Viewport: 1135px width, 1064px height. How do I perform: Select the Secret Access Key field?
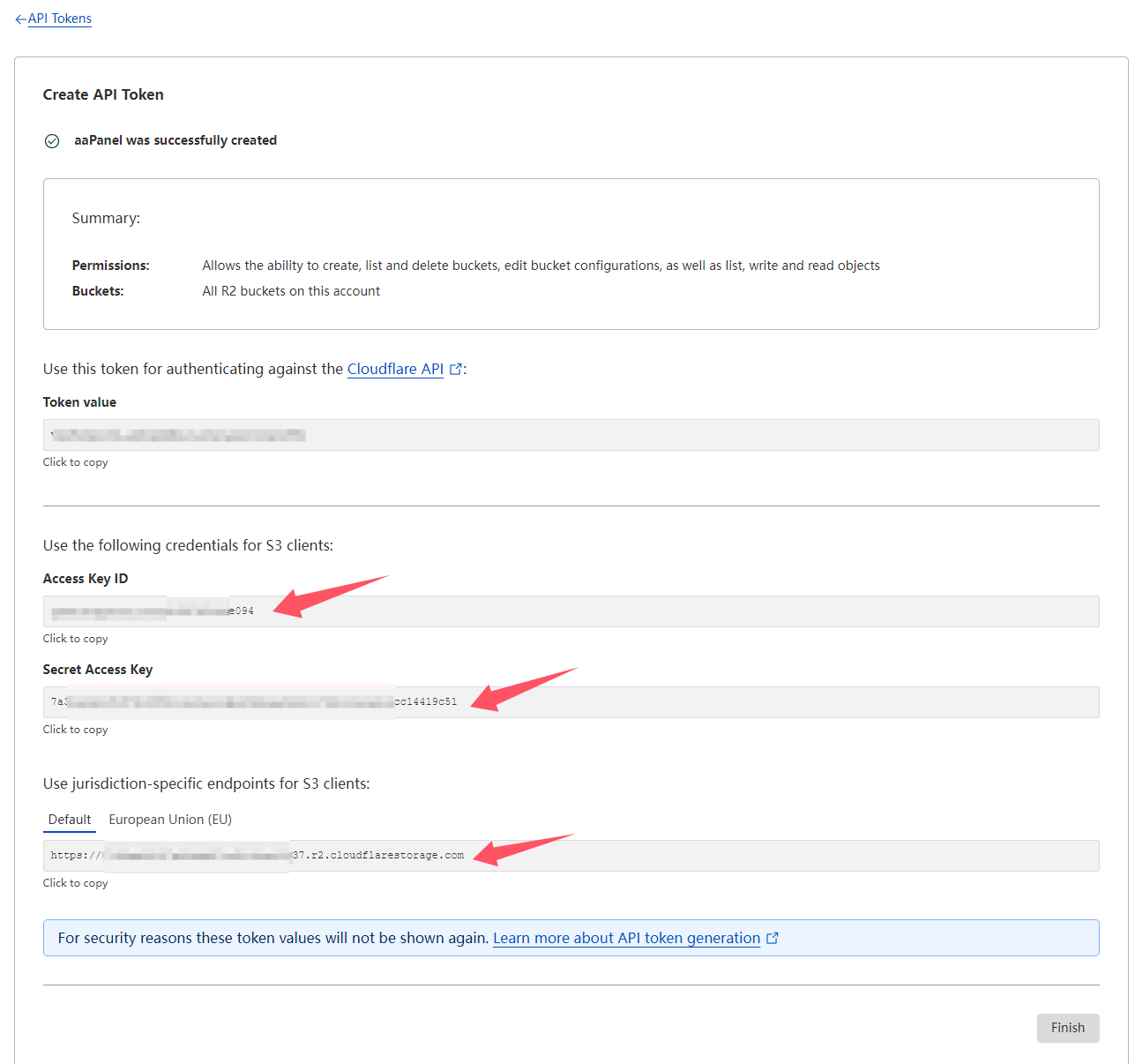[571, 702]
